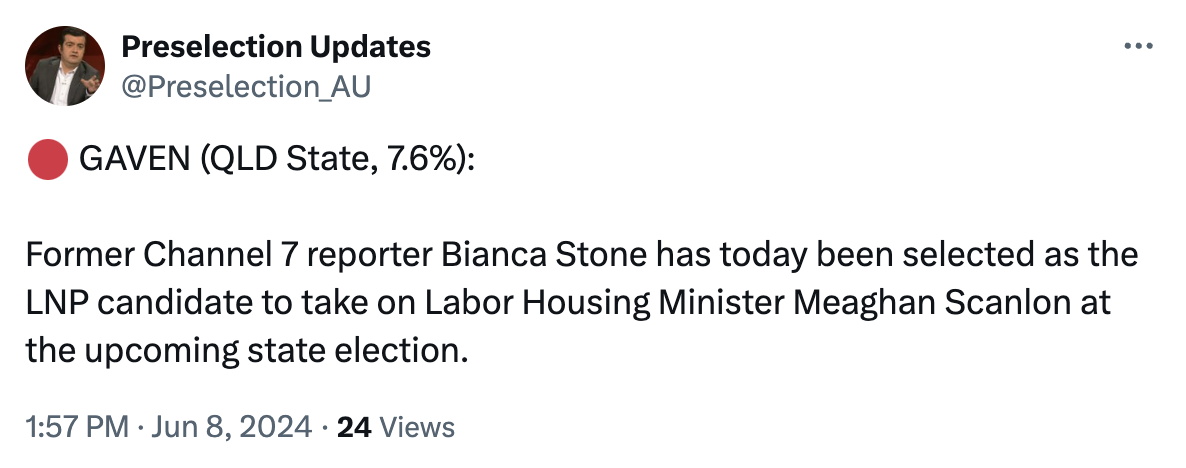Click the Views label text
Screen dimensions: 1186x468
click(x=417, y=427)
